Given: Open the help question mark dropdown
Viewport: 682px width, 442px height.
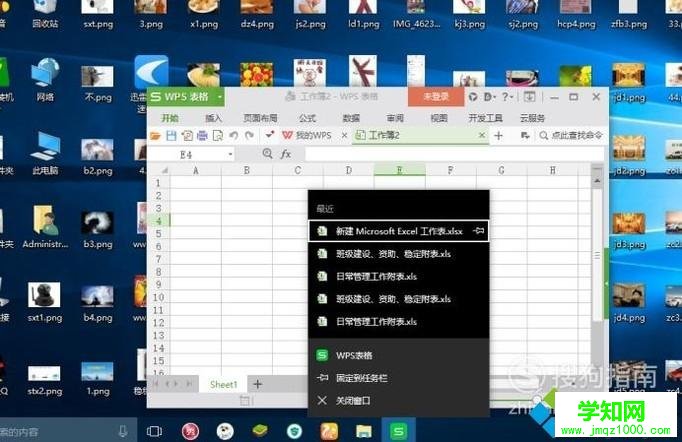Looking at the screenshot, I should (x=508, y=97).
